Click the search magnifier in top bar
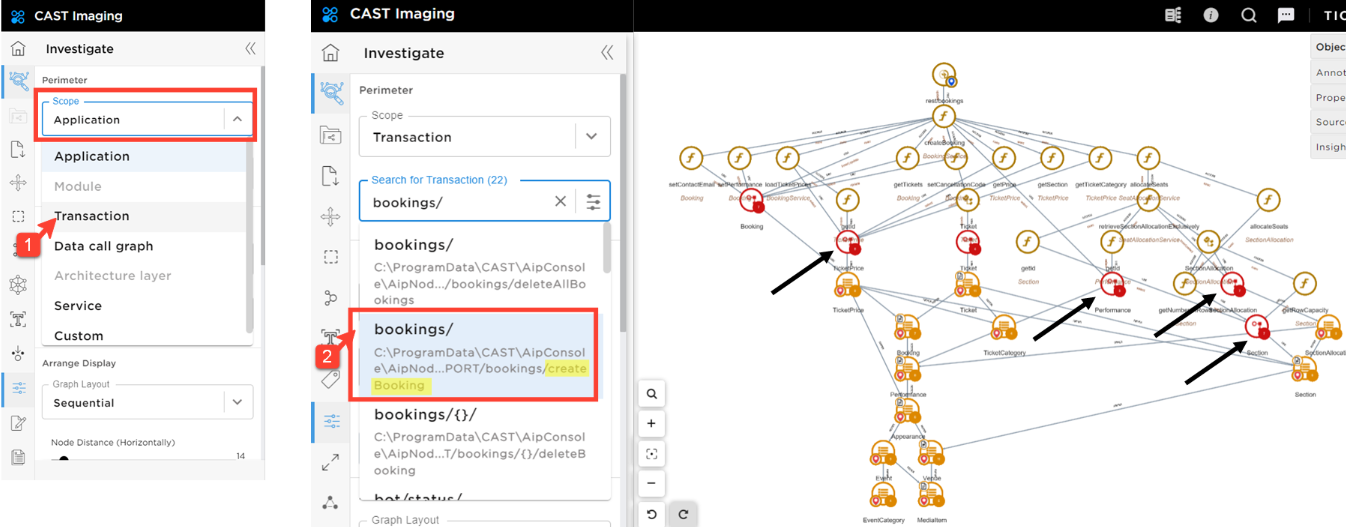This screenshot has width=1346, height=527. tap(1249, 15)
